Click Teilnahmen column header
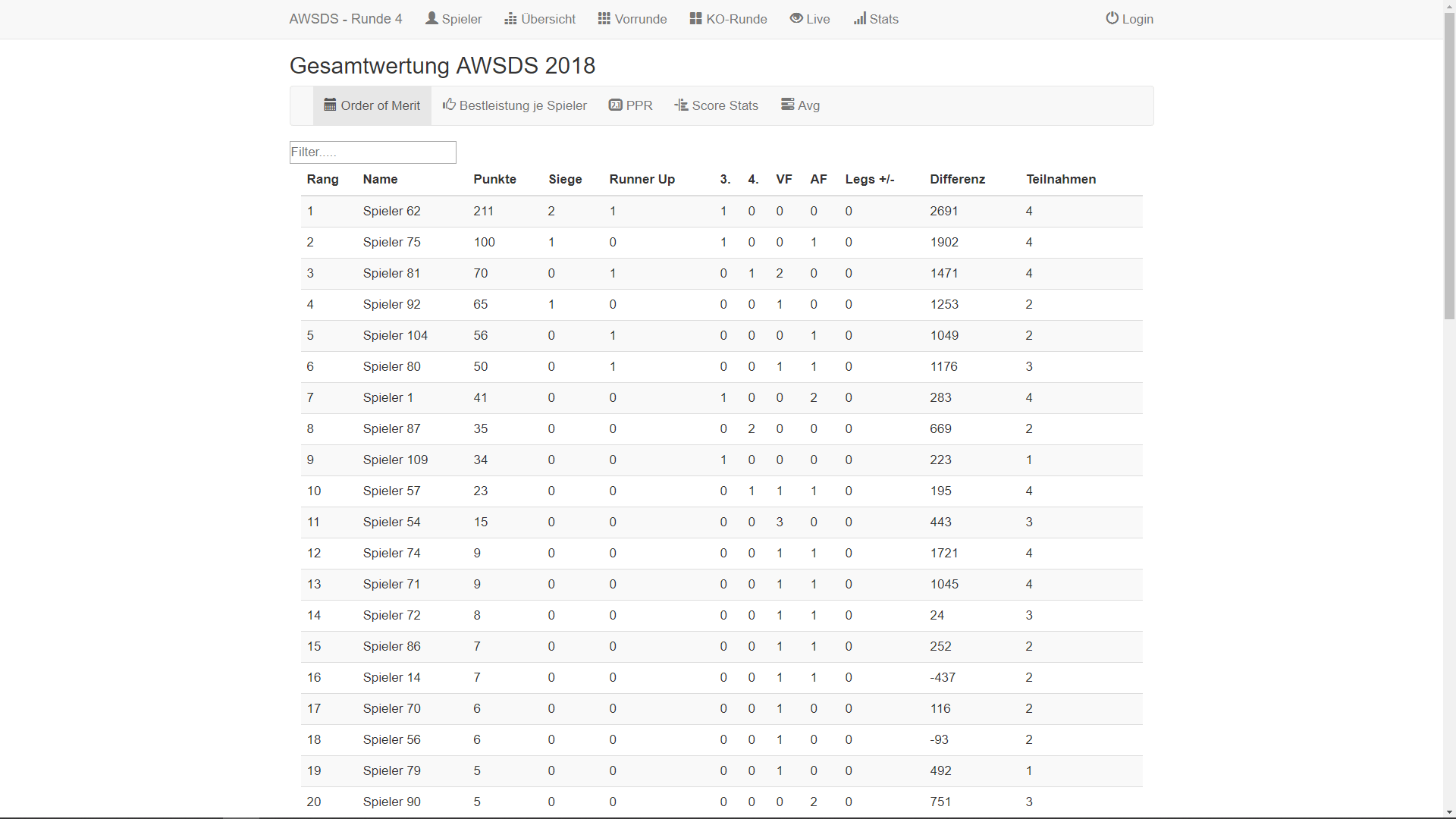1456x819 pixels. point(1060,179)
